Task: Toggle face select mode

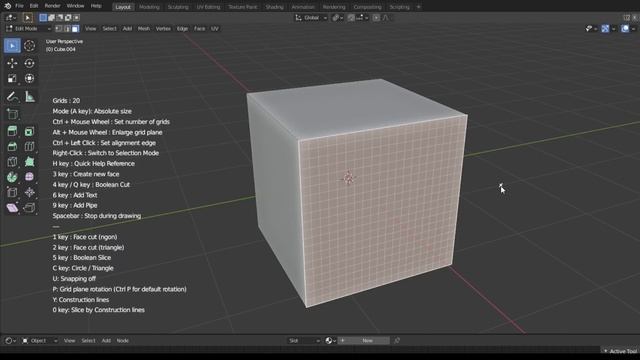Action: (75, 29)
